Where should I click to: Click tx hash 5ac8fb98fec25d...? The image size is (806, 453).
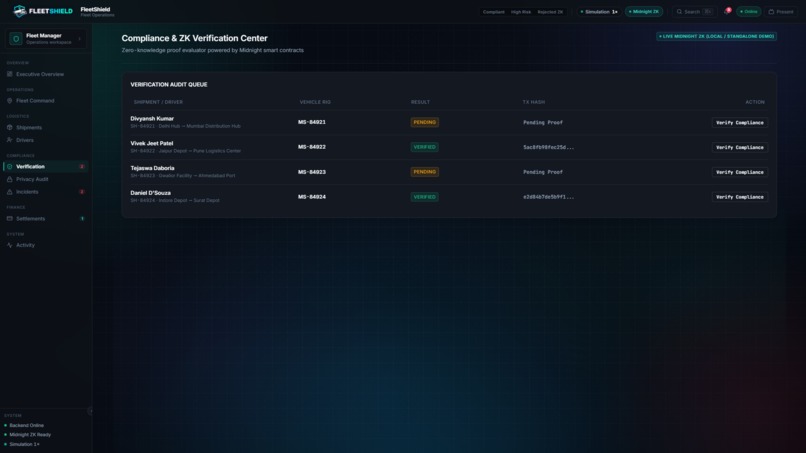tap(548, 147)
